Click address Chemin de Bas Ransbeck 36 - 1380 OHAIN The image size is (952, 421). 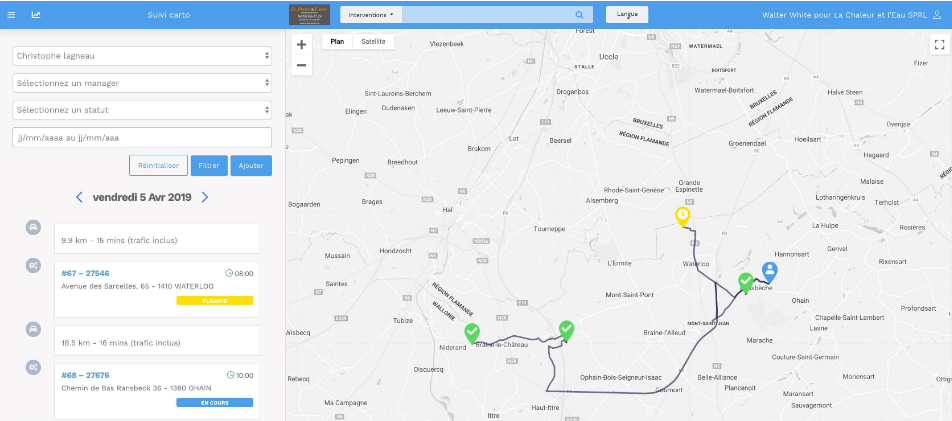(136, 388)
